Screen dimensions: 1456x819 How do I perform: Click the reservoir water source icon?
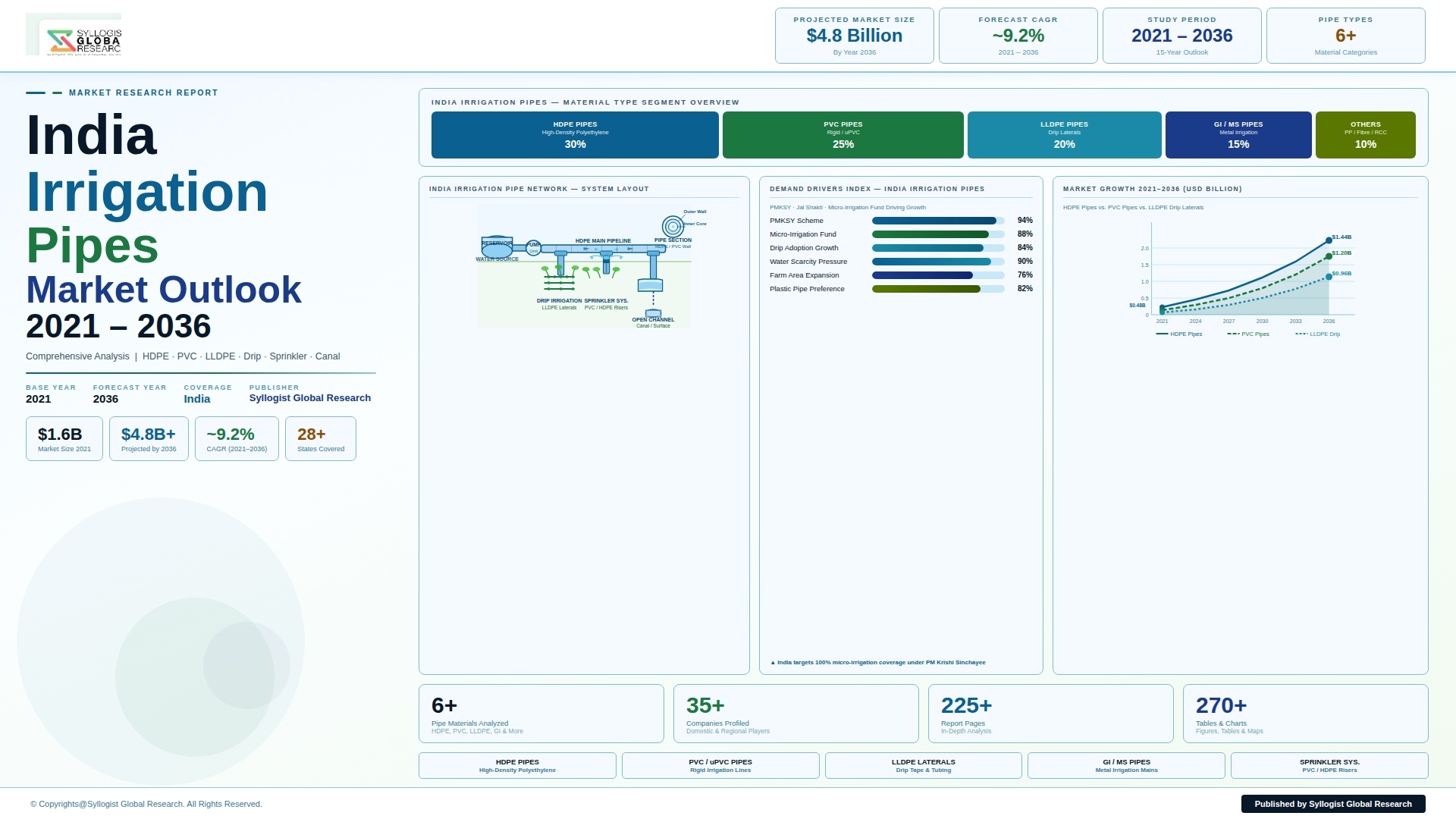tap(497, 247)
